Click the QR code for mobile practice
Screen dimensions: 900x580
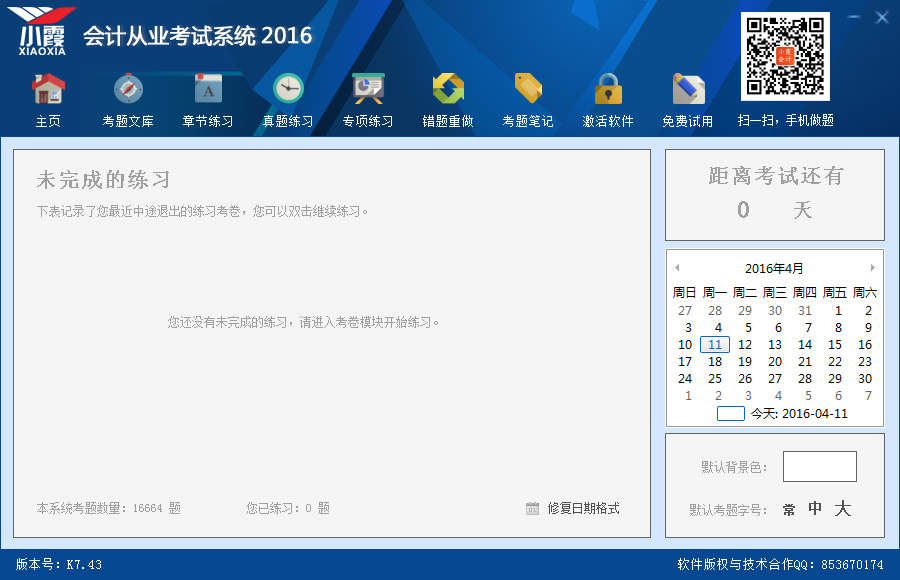point(785,56)
